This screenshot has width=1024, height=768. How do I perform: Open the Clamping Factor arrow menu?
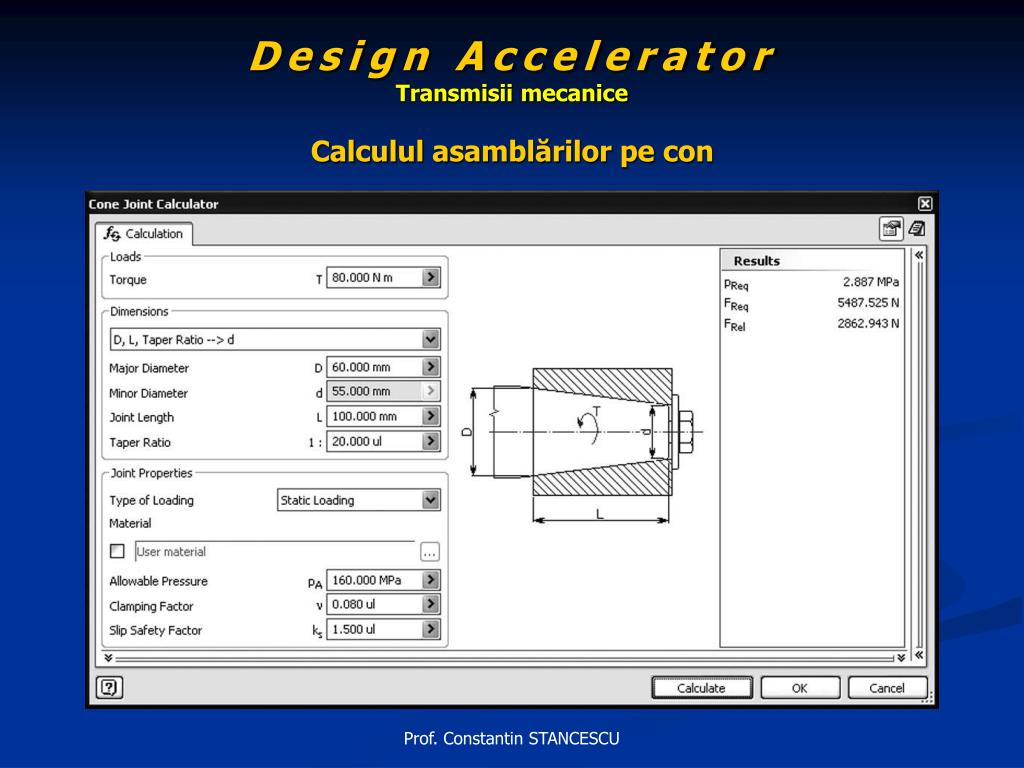tap(430, 604)
